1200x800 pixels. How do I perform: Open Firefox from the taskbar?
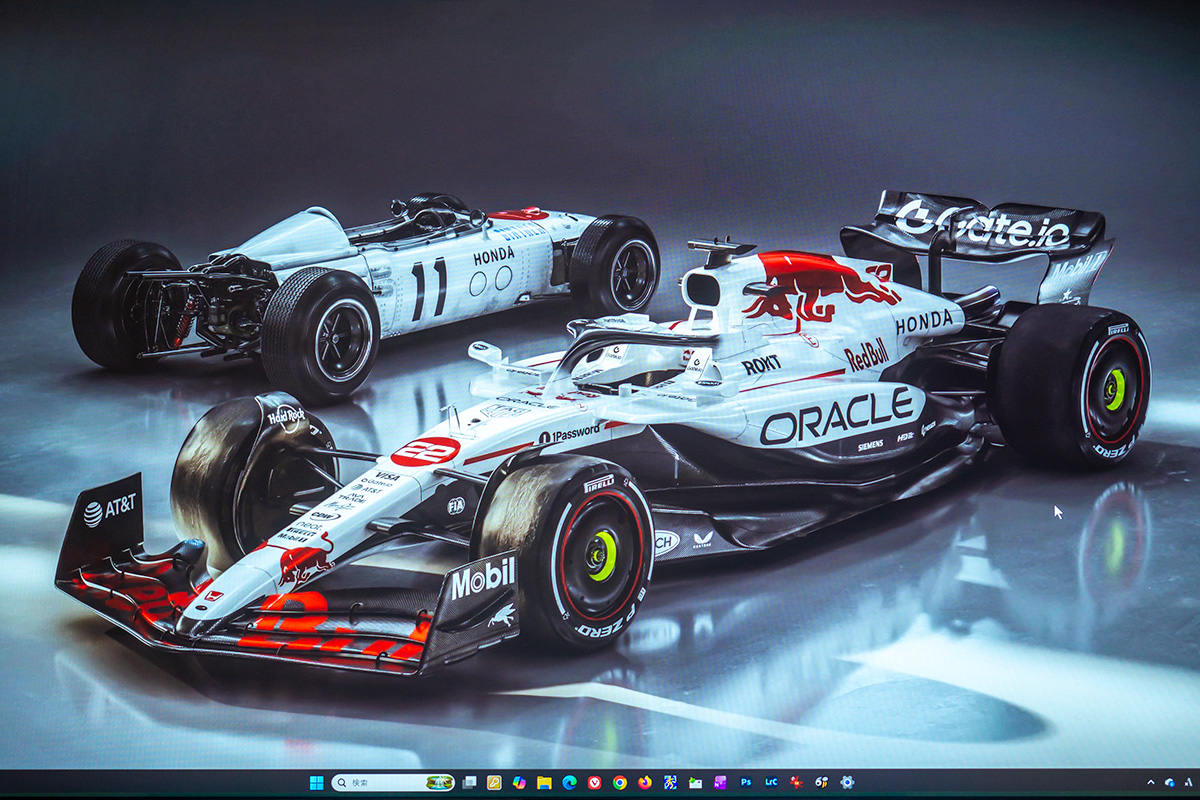pyautogui.click(x=645, y=782)
